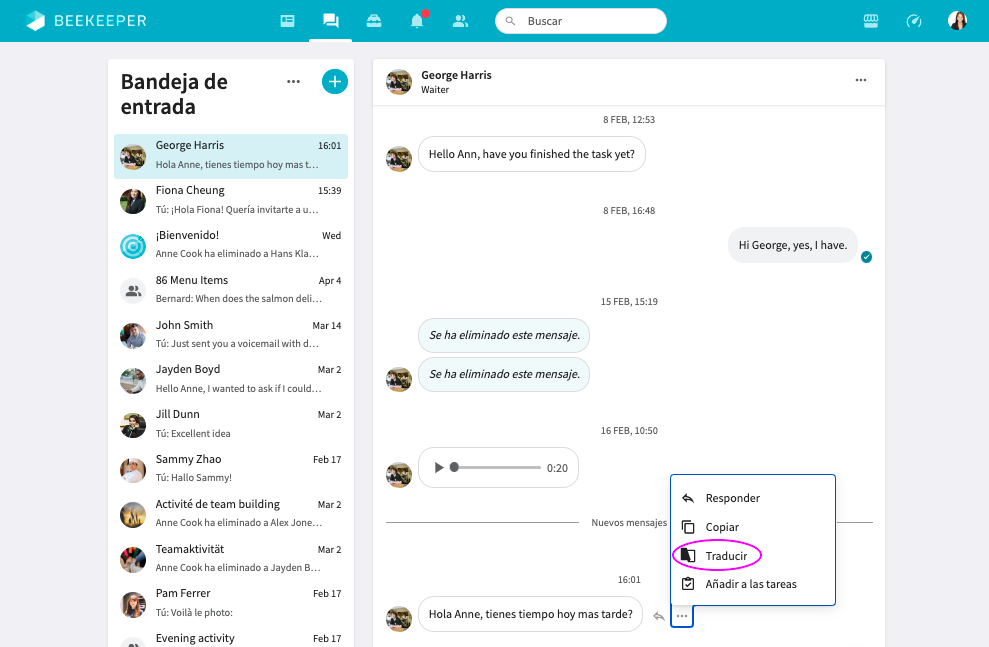
Task: Click reply arrow beside the latest message
Action: 658,616
